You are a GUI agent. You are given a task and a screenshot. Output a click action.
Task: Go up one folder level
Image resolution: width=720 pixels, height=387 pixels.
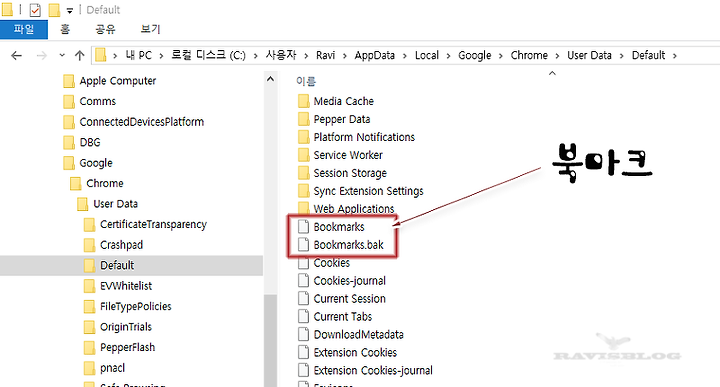click(x=79, y=56)
